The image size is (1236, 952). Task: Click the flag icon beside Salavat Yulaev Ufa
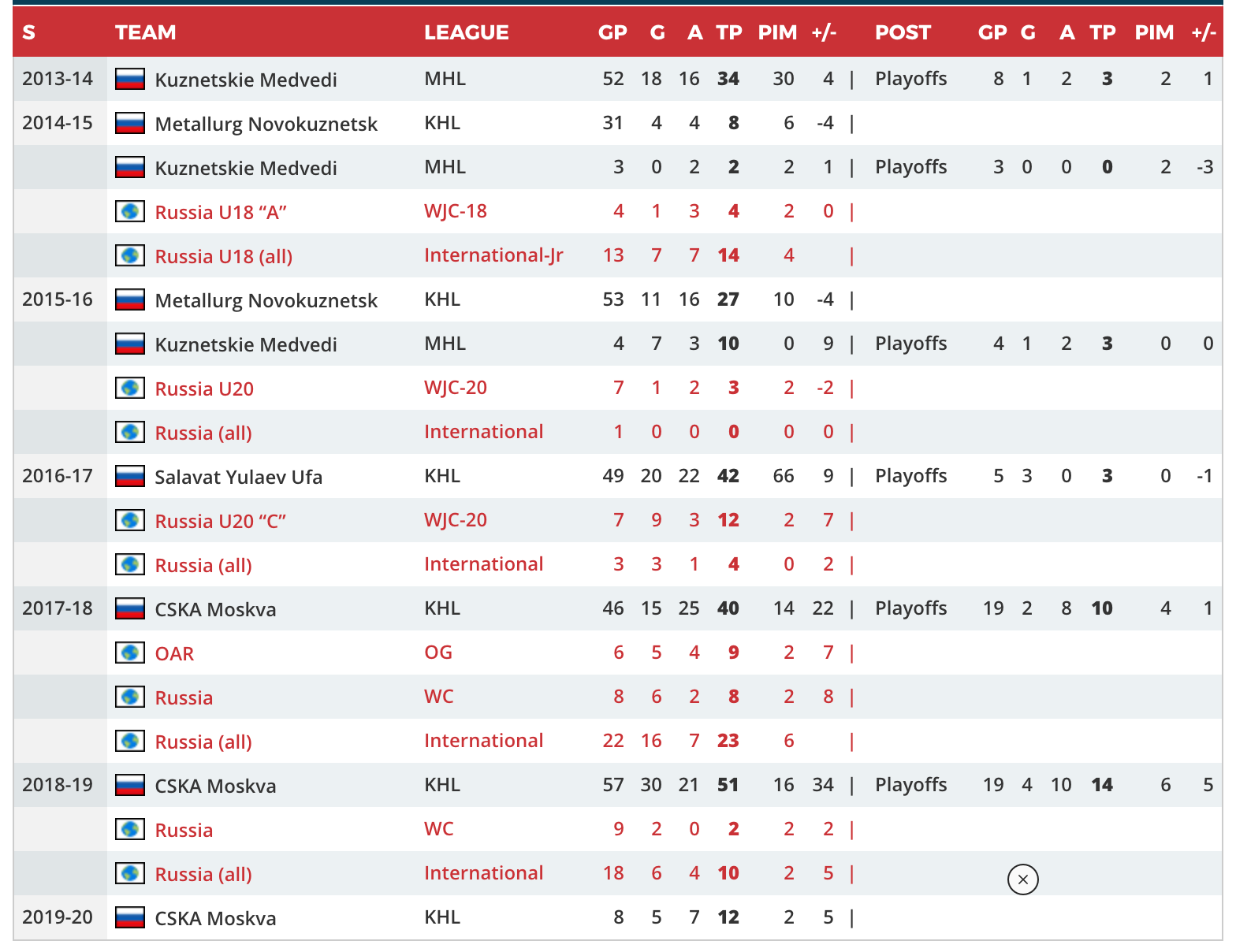coord(128,476)
